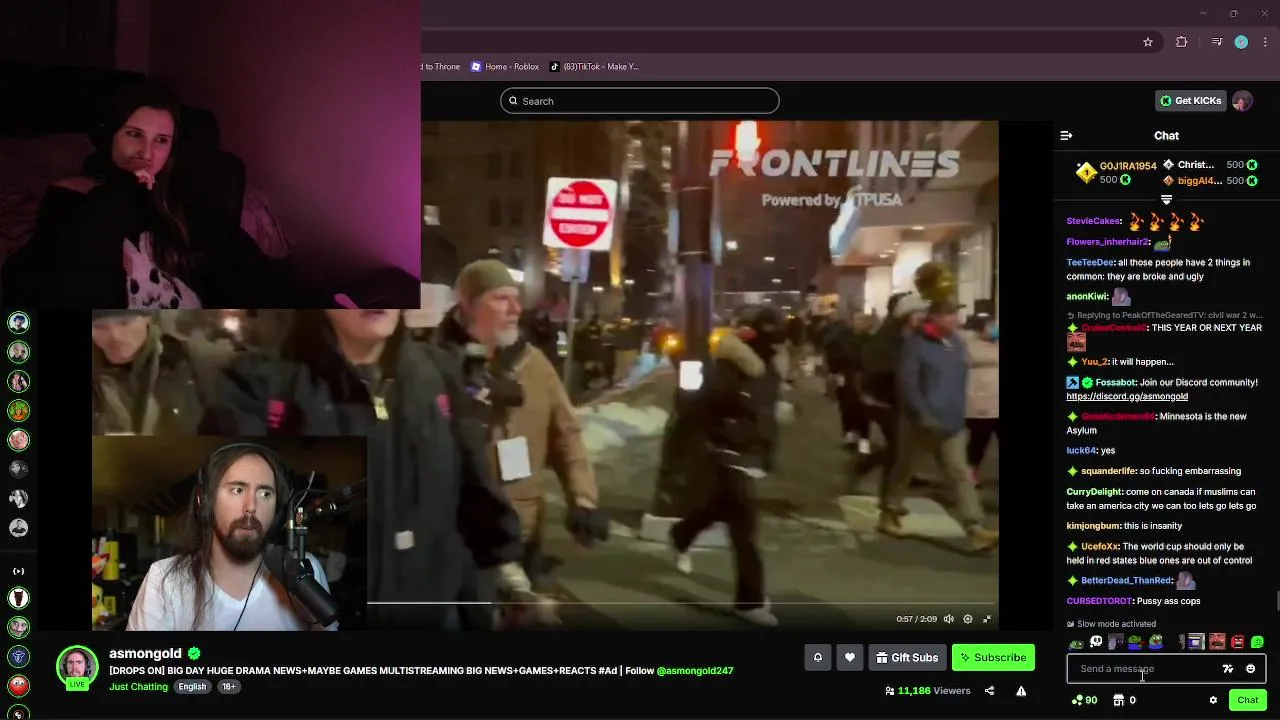Screen dimensions: 1280x720
Task: Click asmongold channel name
Action: coord(146,653)
